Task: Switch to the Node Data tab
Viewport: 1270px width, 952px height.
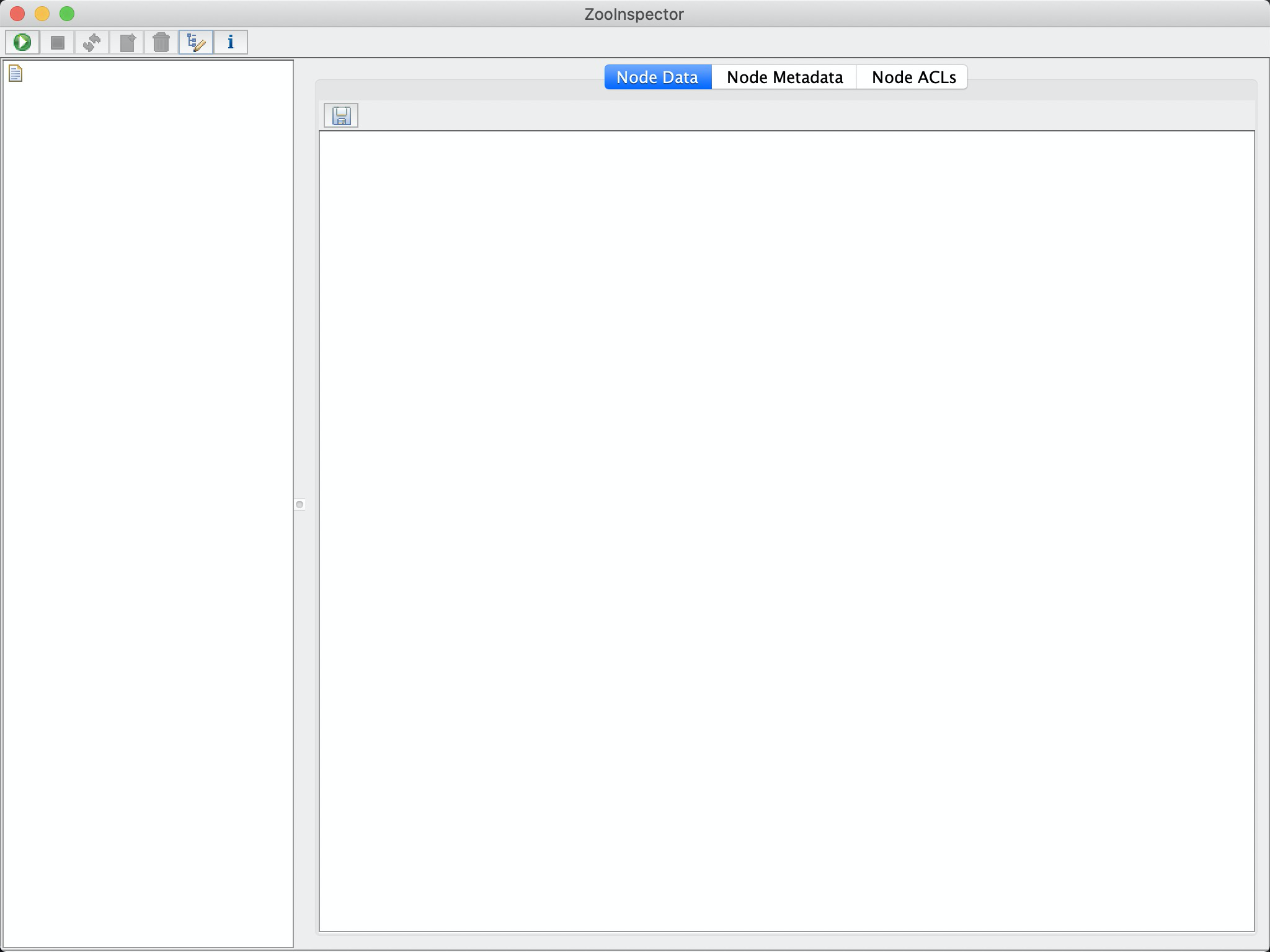Action: click(657, 77)
